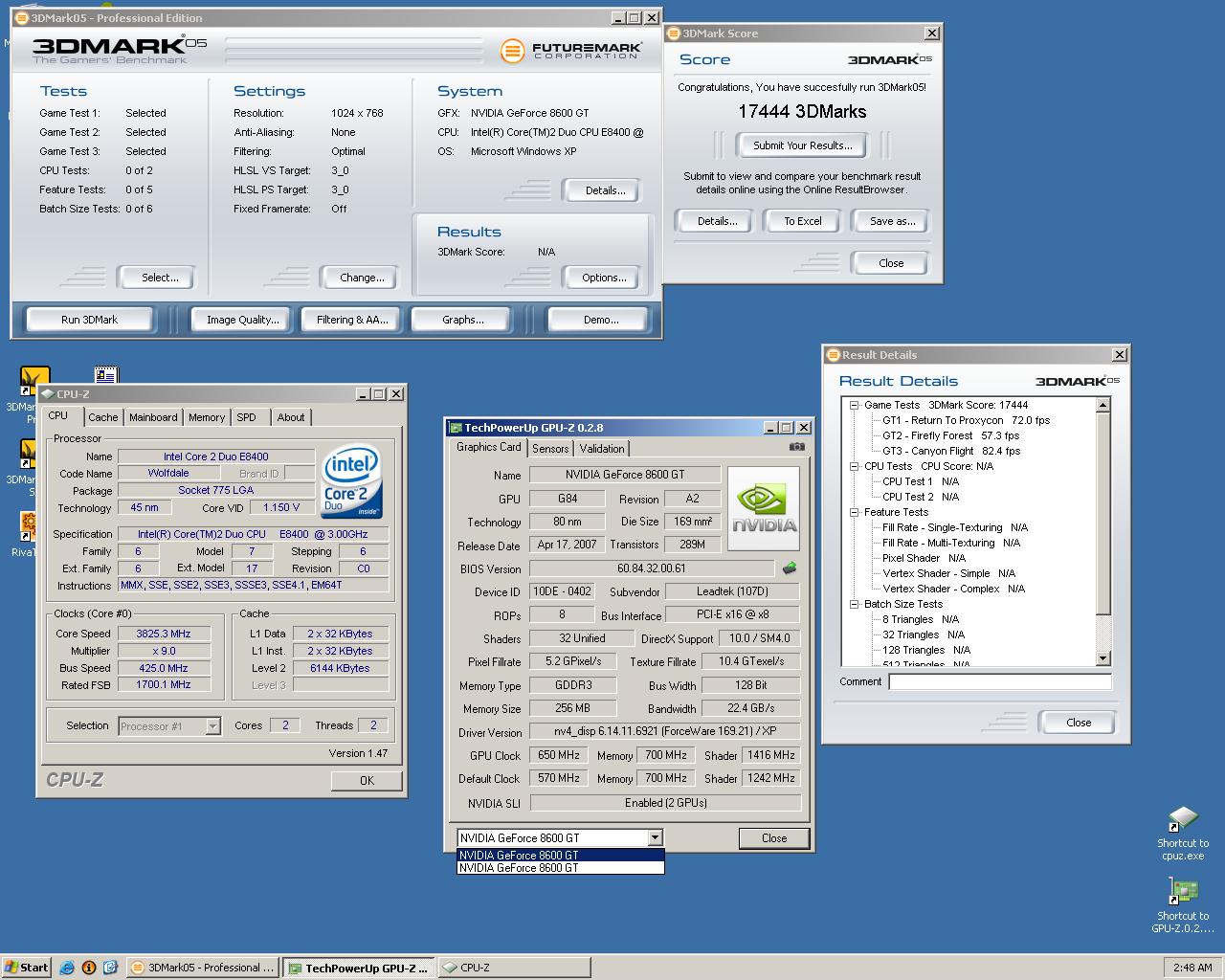Choose the second NVIDIA GeForce 8600 GT list entry
Viewport: 1225px width, 980px height.
point(561,868)
